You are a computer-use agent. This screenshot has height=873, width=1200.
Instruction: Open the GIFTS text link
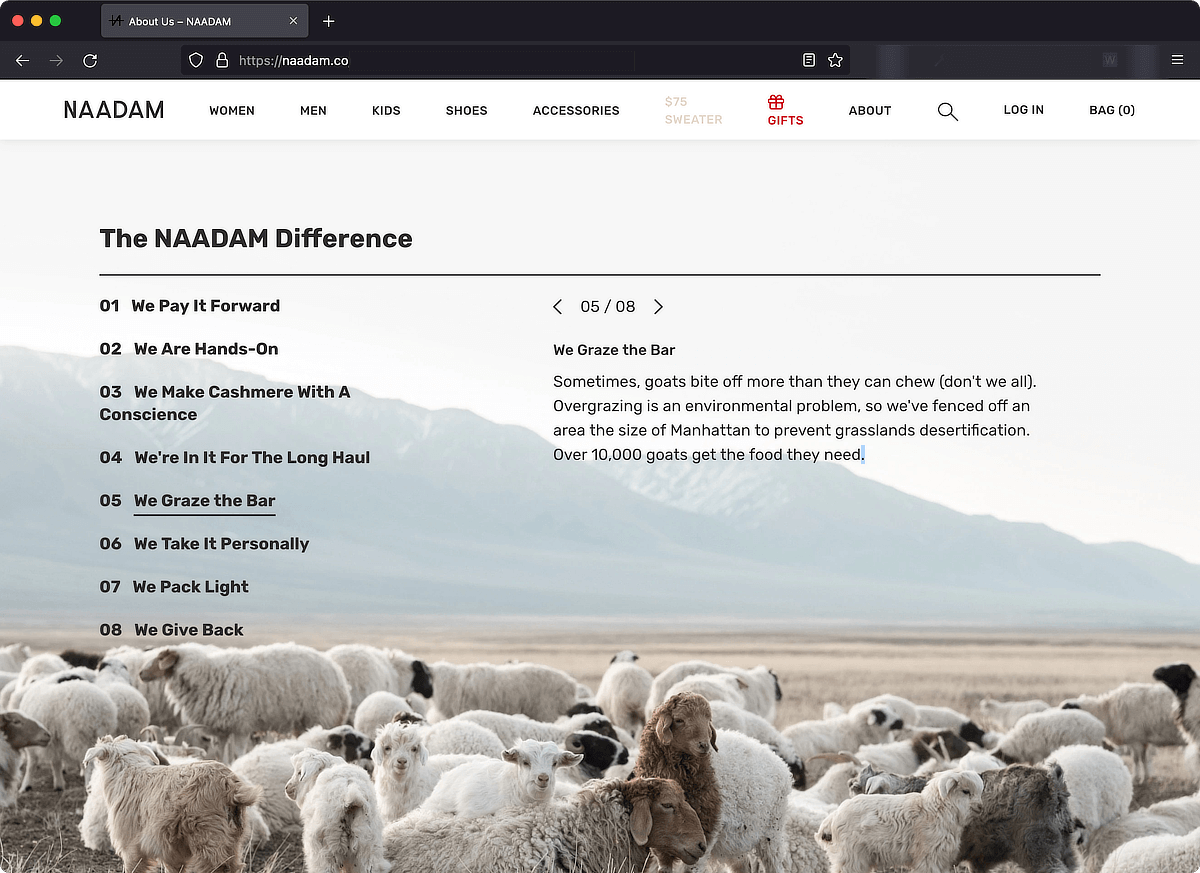coord(785,120)
